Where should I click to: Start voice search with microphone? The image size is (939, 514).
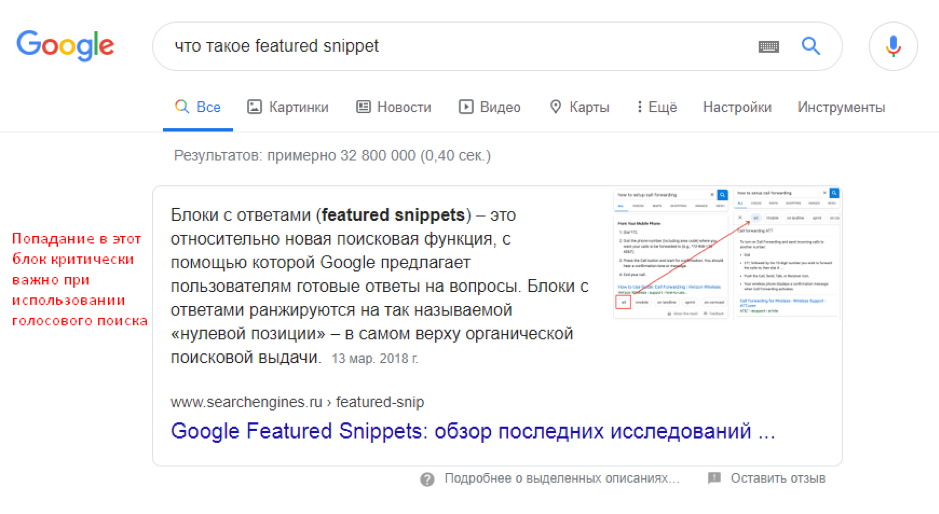click(893, 46)
